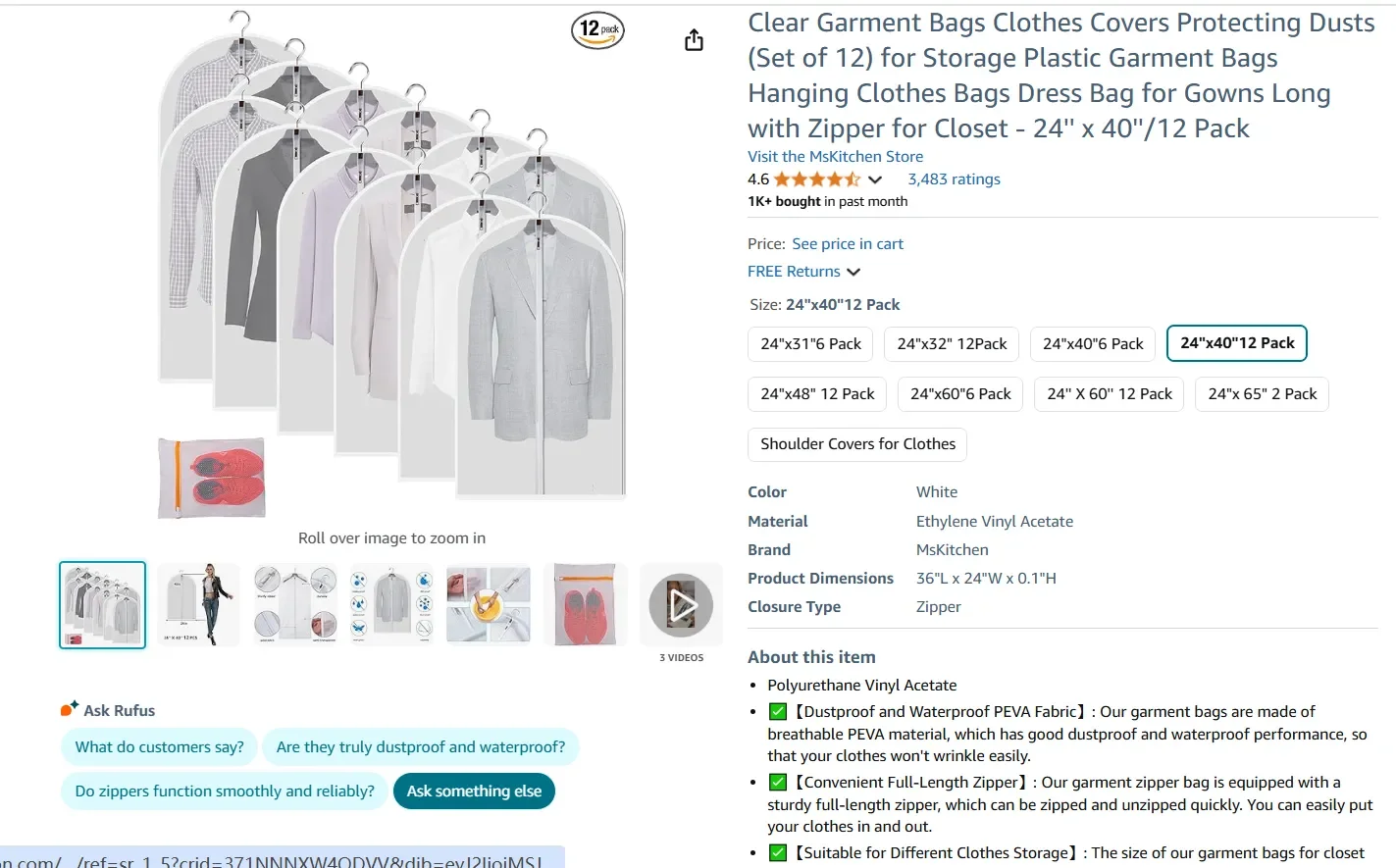The height and width of the screenshot is (868, 1396).
Task: Select the first product gallery thumbnail
Action: pos(102,604)
